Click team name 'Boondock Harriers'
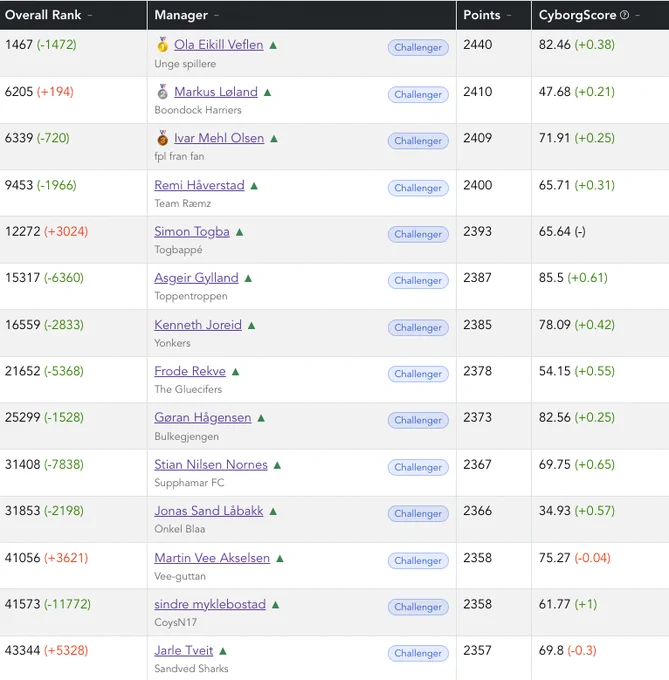 coord(198,110)
